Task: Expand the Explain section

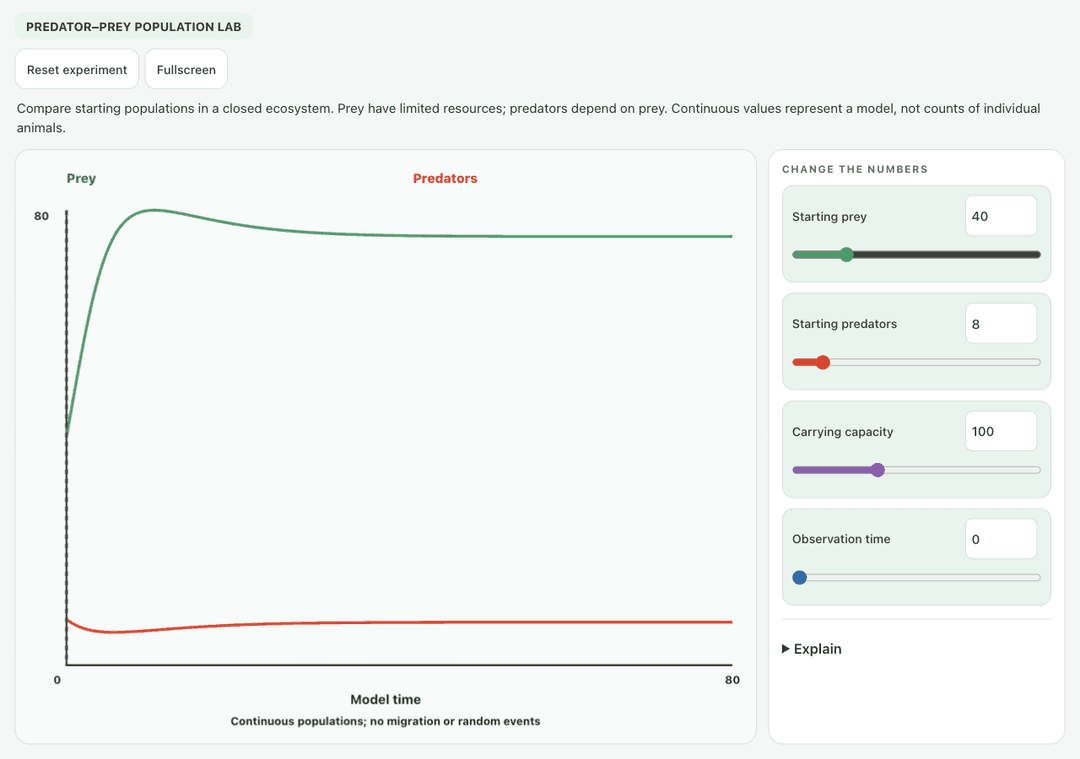Action: point(812,649)
